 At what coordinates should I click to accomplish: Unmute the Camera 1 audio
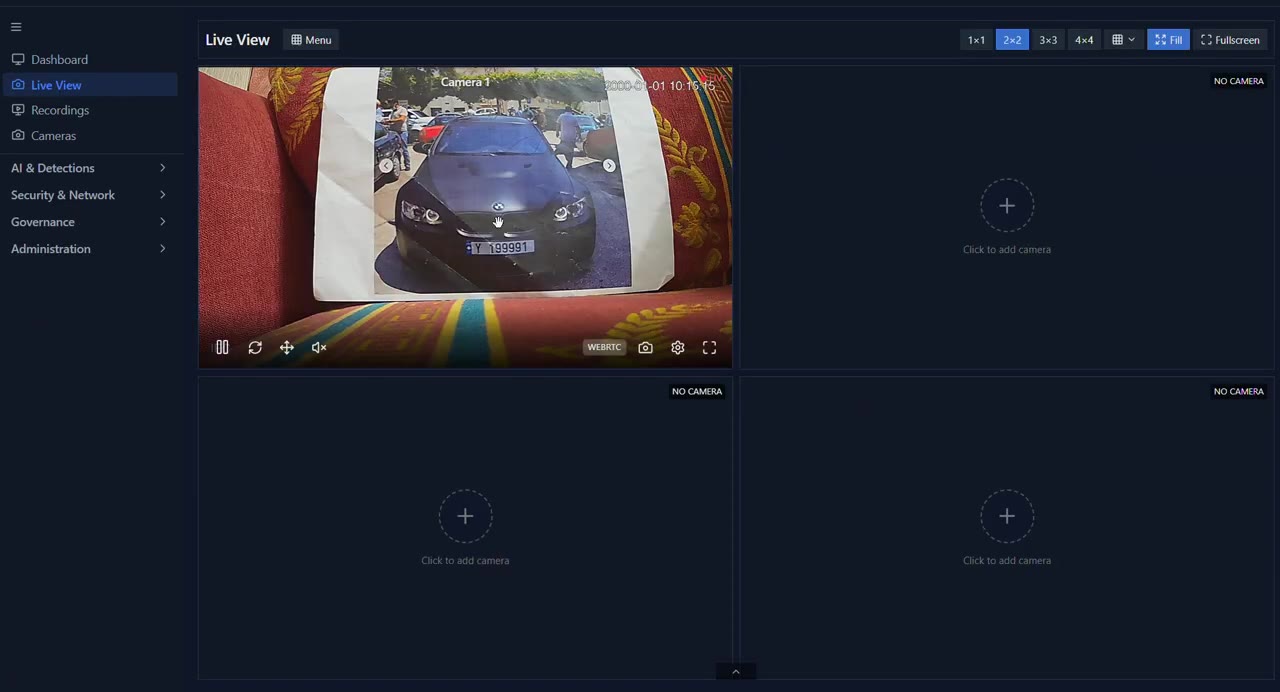[319, 347]
